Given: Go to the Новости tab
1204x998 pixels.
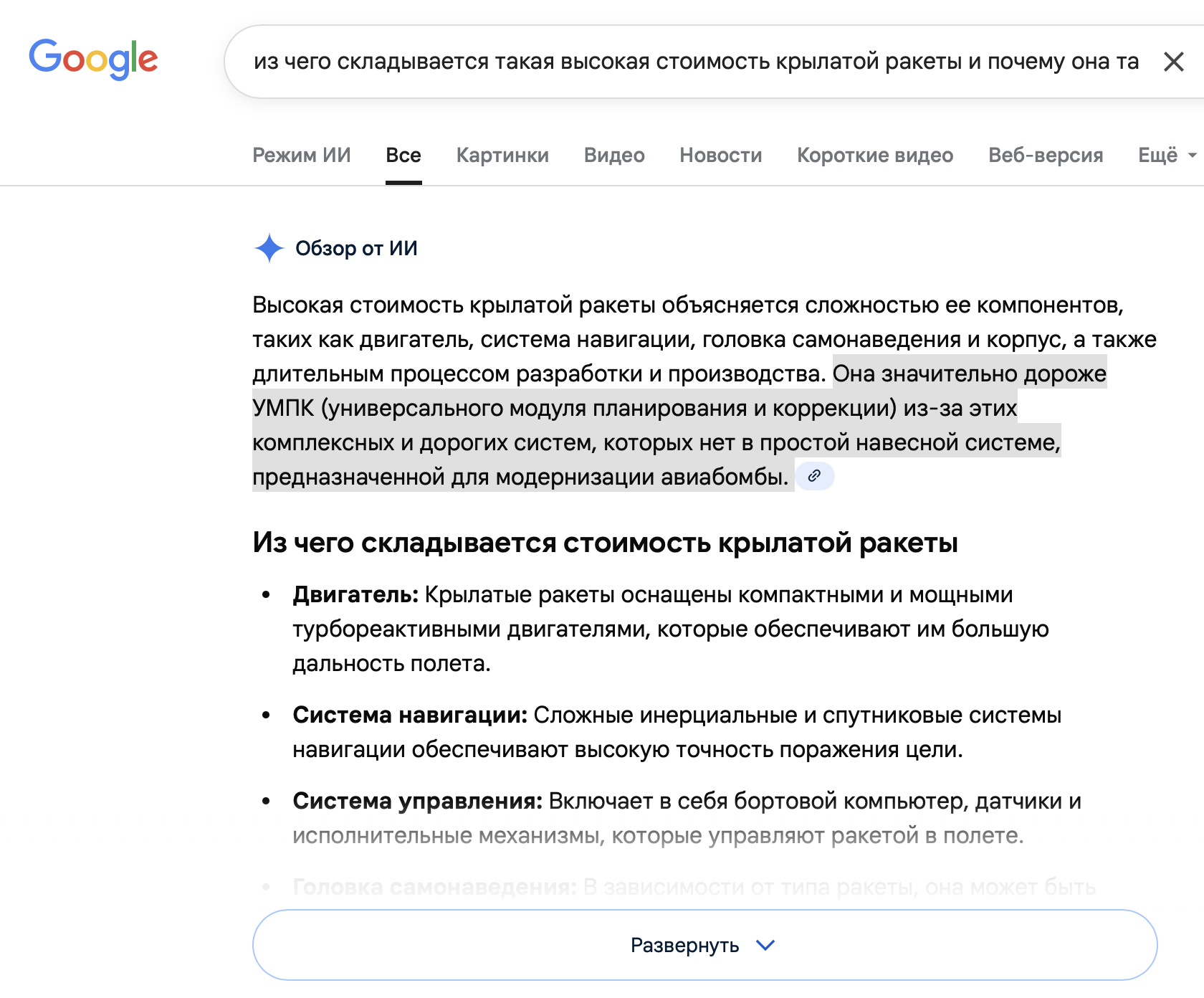Looking at the screenshot, I should [x=721, y=155].
